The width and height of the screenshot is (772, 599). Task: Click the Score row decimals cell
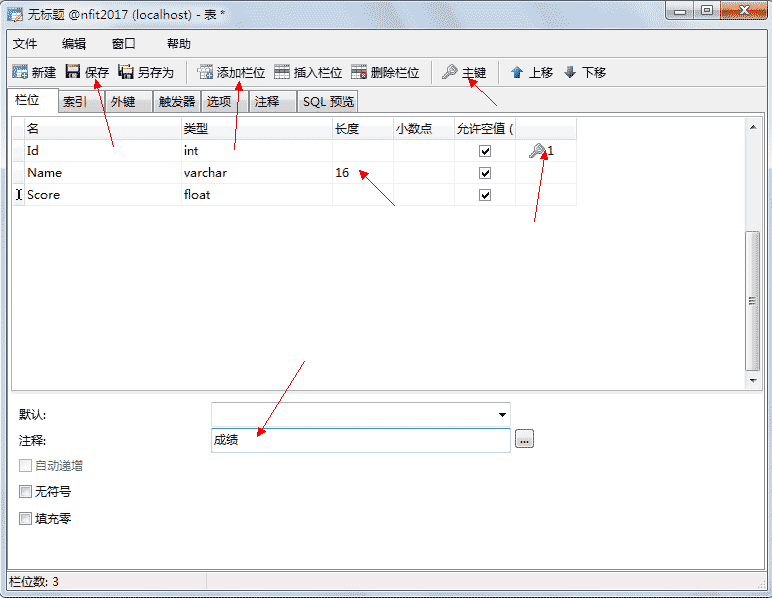[423, 195]
